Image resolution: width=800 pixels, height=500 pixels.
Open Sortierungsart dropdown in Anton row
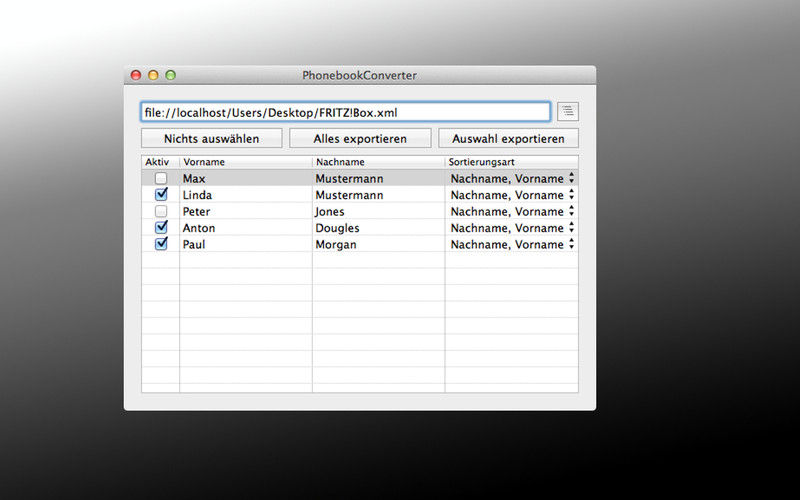point(512,228)
